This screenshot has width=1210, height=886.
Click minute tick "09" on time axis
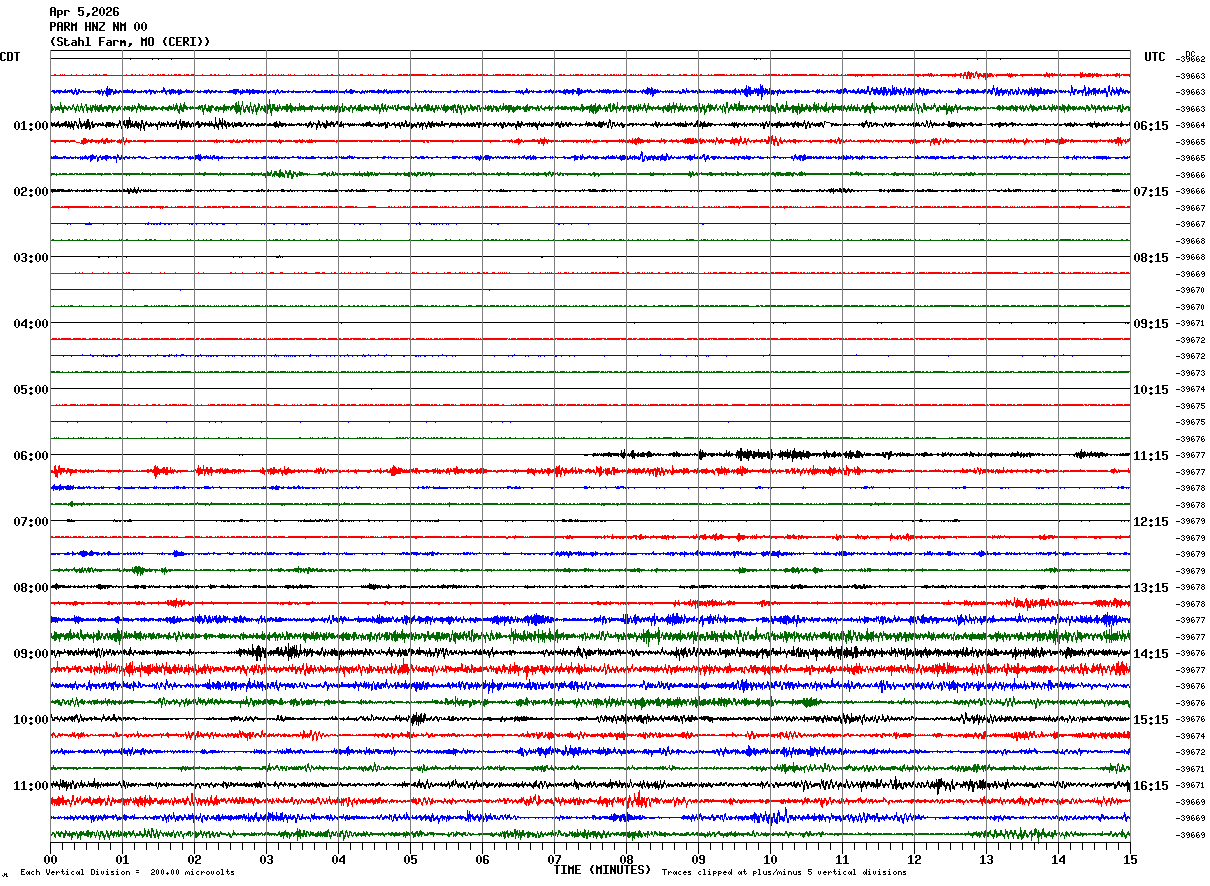tap(698, 859)
